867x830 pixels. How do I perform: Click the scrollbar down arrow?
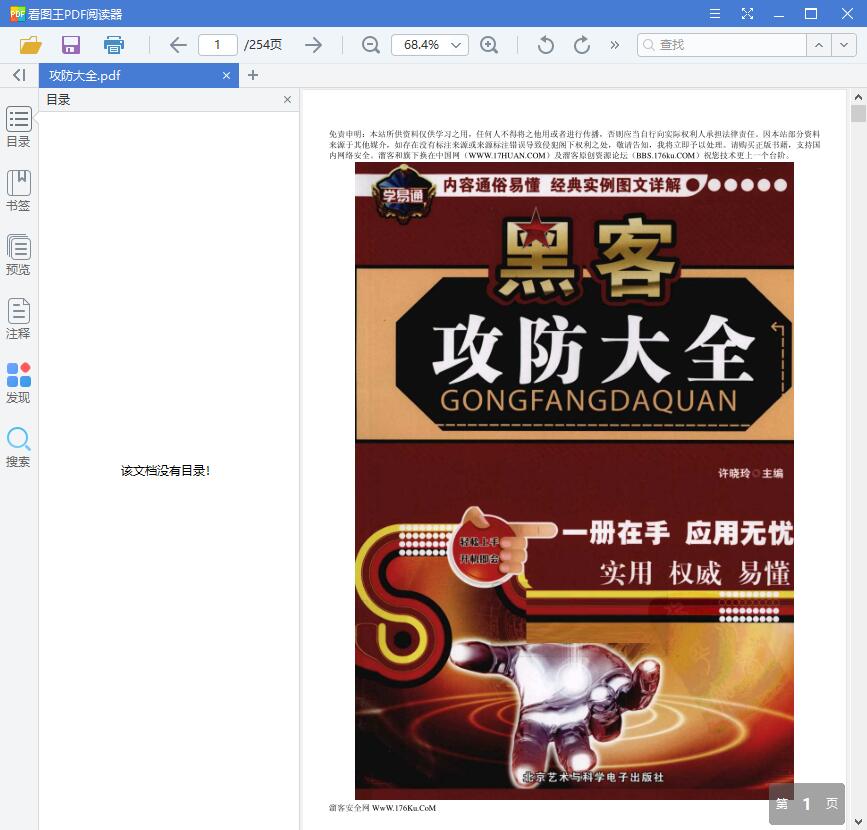(x=858, y=822)
